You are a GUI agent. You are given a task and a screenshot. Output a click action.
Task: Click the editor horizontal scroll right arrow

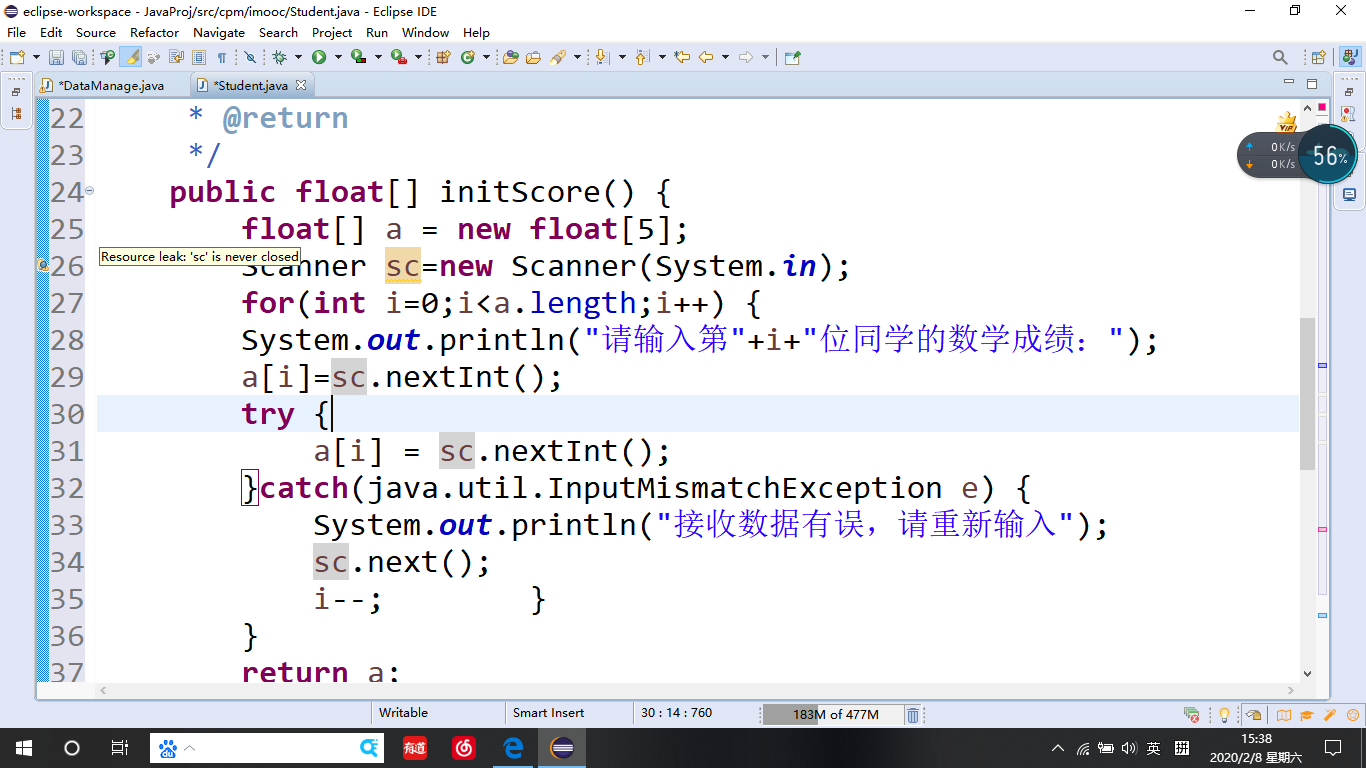point(1291,690)
